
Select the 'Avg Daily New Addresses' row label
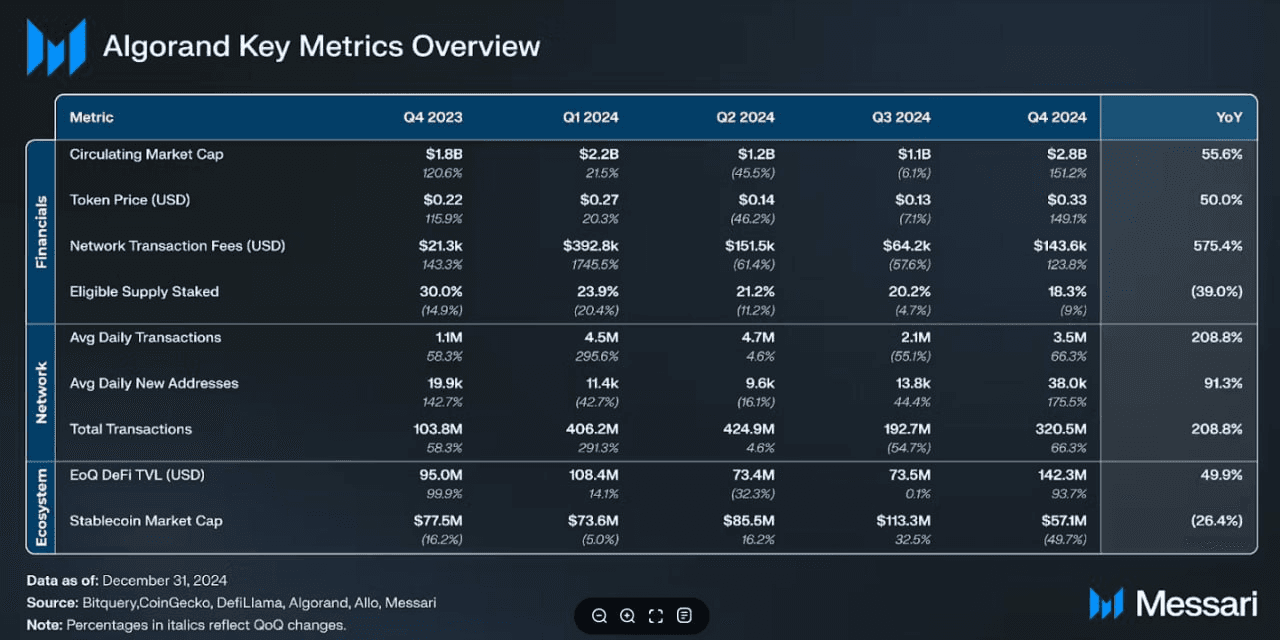pos(153,383)
